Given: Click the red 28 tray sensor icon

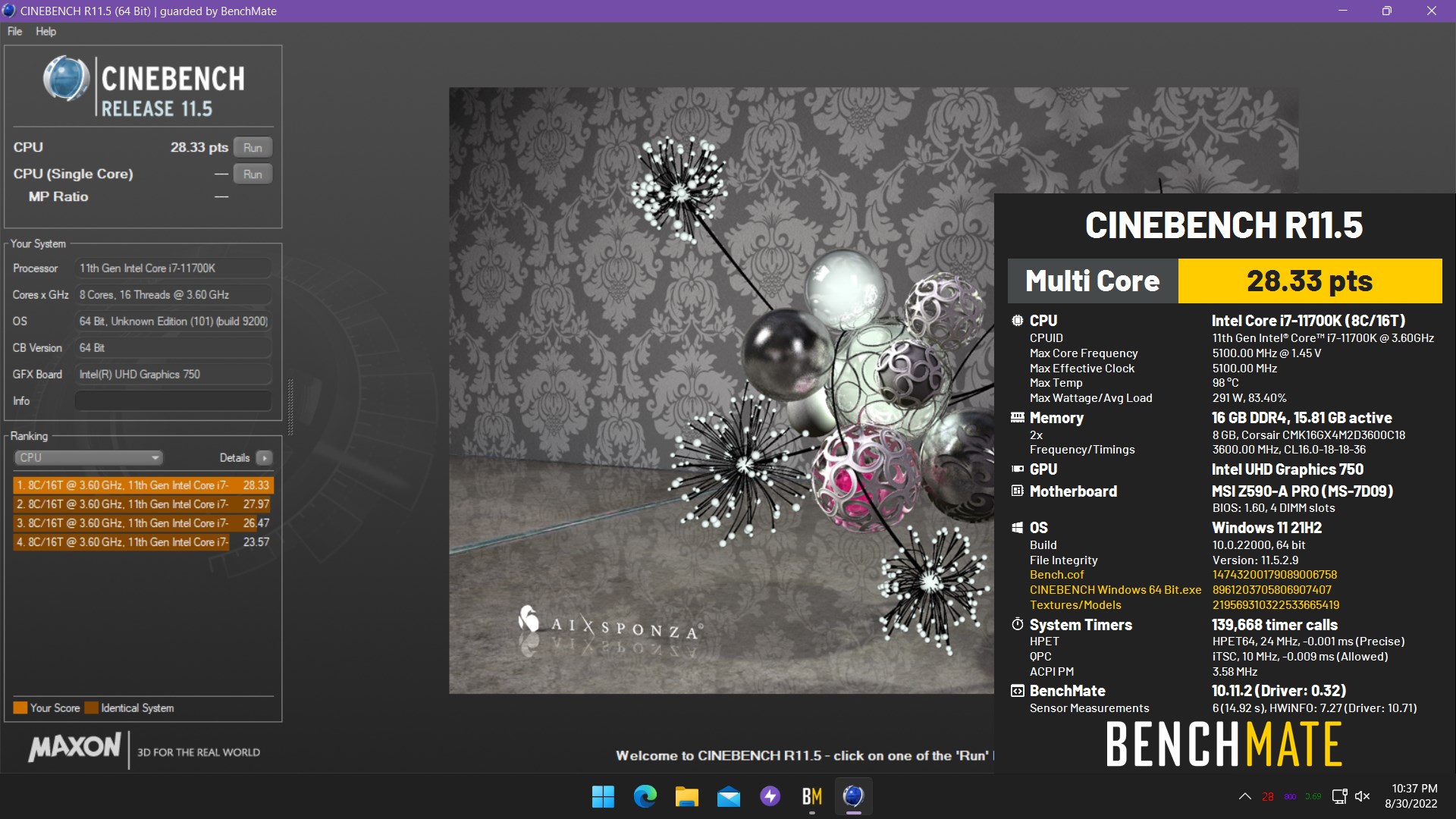Looking at the screenshot, I should click(x=1267, y=796).
